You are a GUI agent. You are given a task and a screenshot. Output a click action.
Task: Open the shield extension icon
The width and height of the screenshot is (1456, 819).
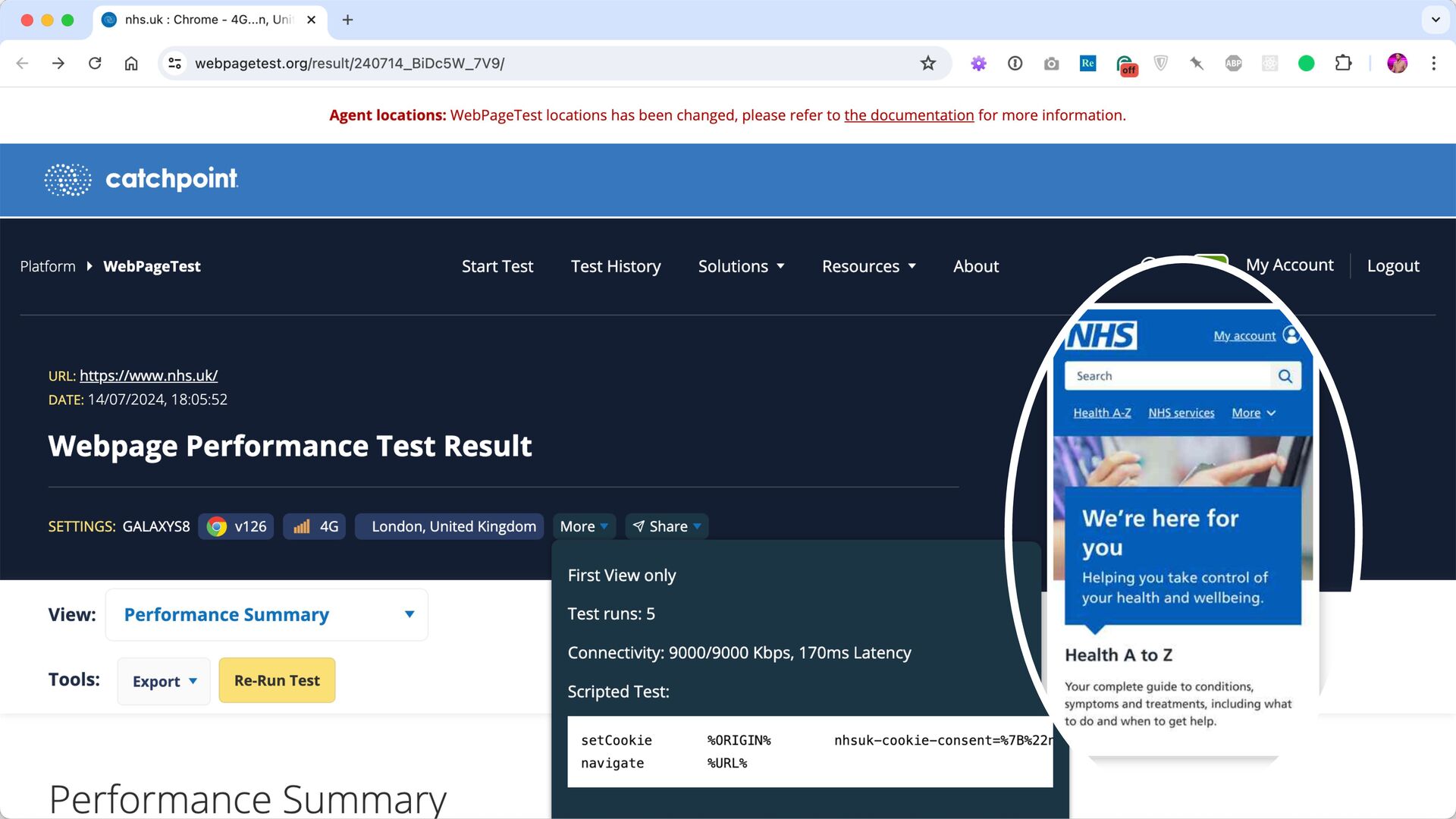point(1160,63)
